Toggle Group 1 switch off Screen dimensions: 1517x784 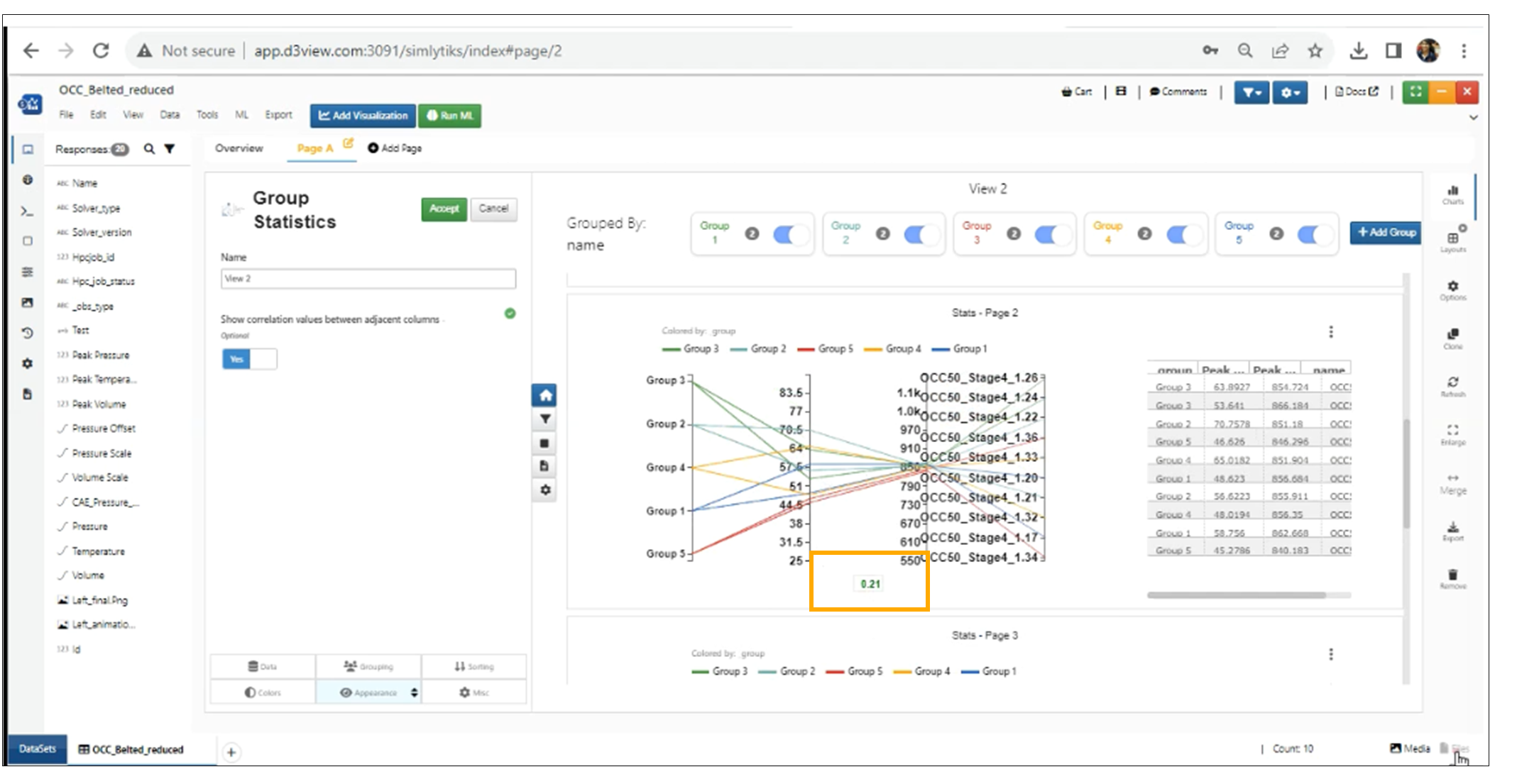click(791, 234)
